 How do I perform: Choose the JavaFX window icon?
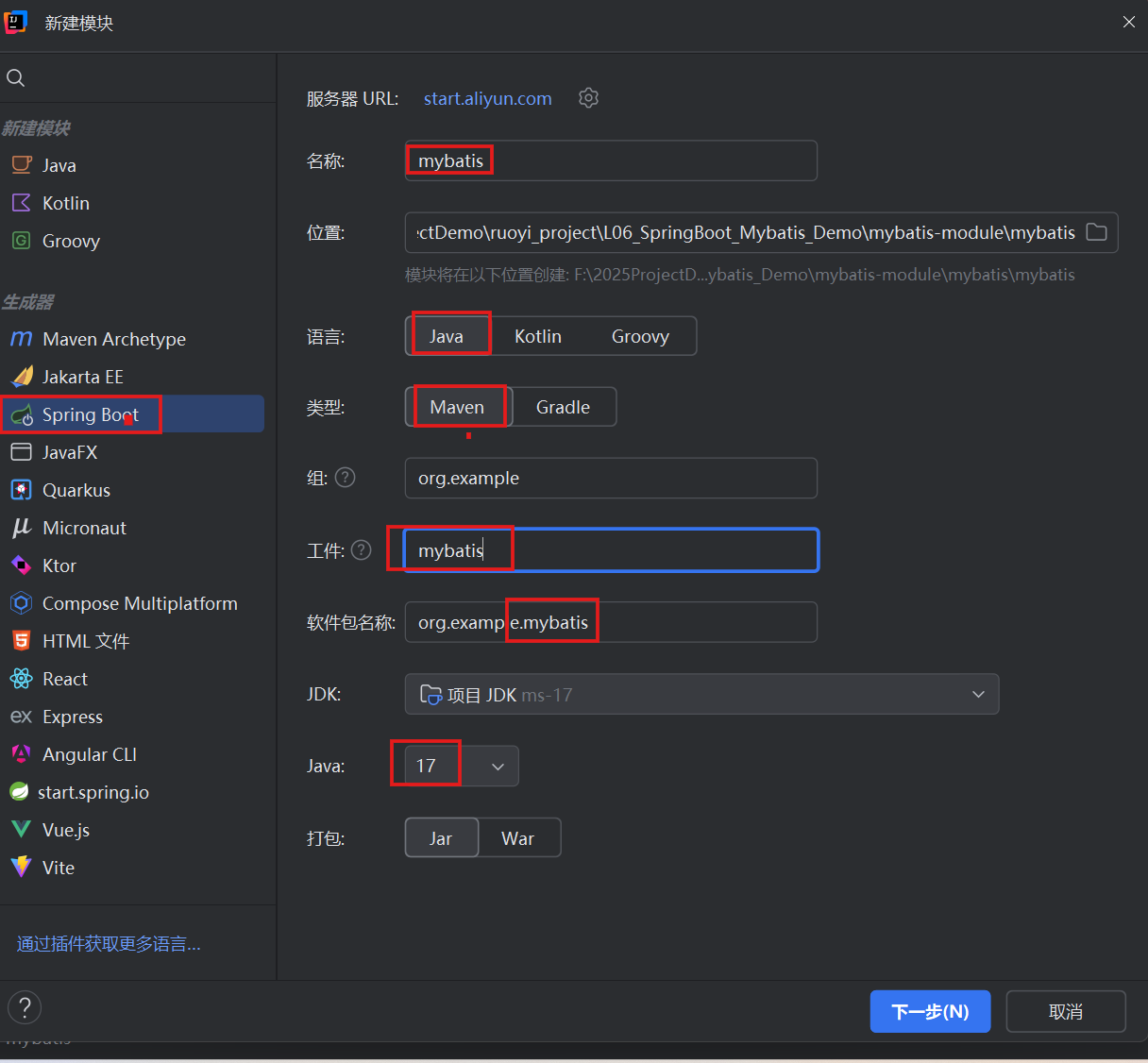coord(22,452)
